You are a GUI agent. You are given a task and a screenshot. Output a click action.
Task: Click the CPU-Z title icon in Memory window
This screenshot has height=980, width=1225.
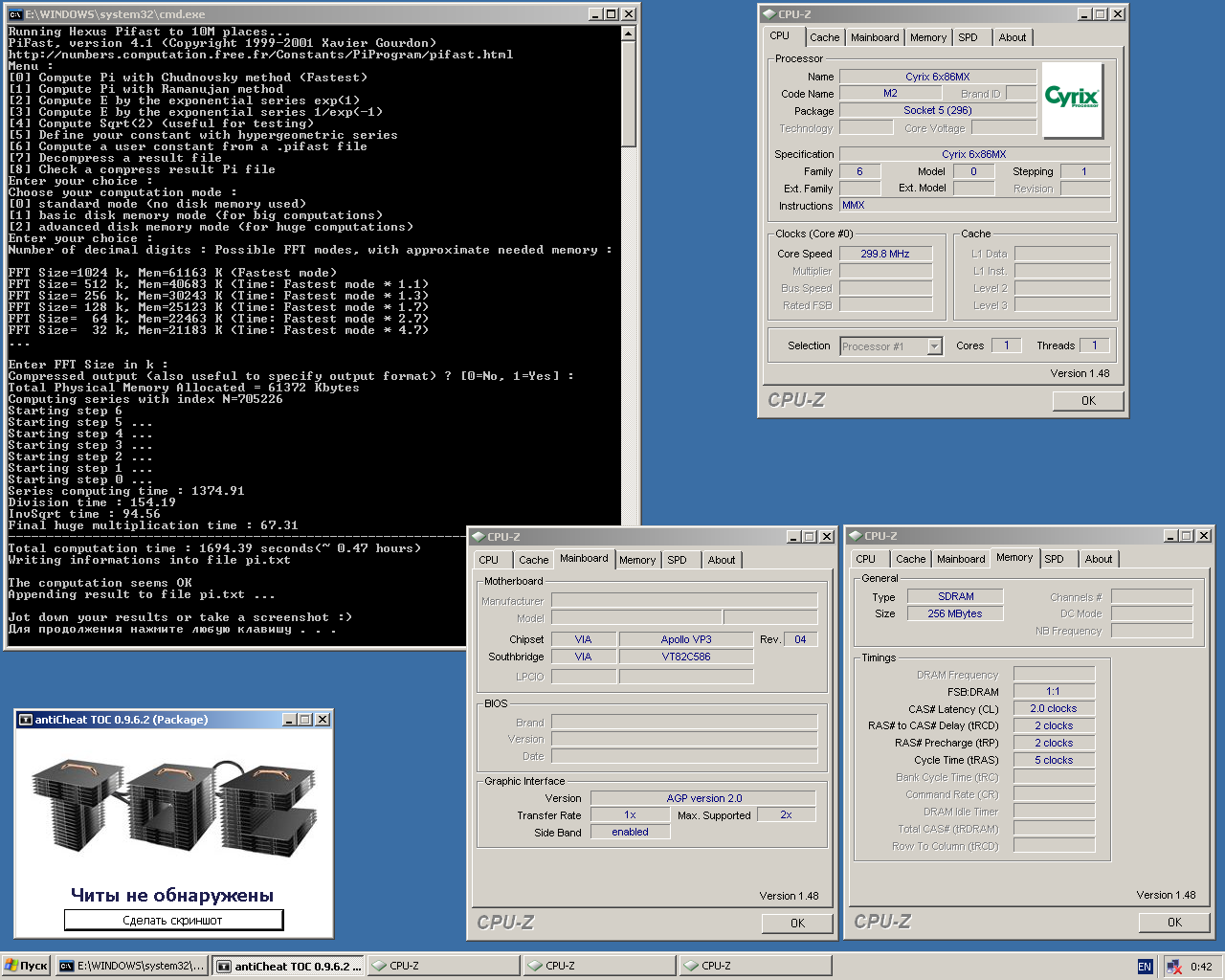(x=855, y=536)
